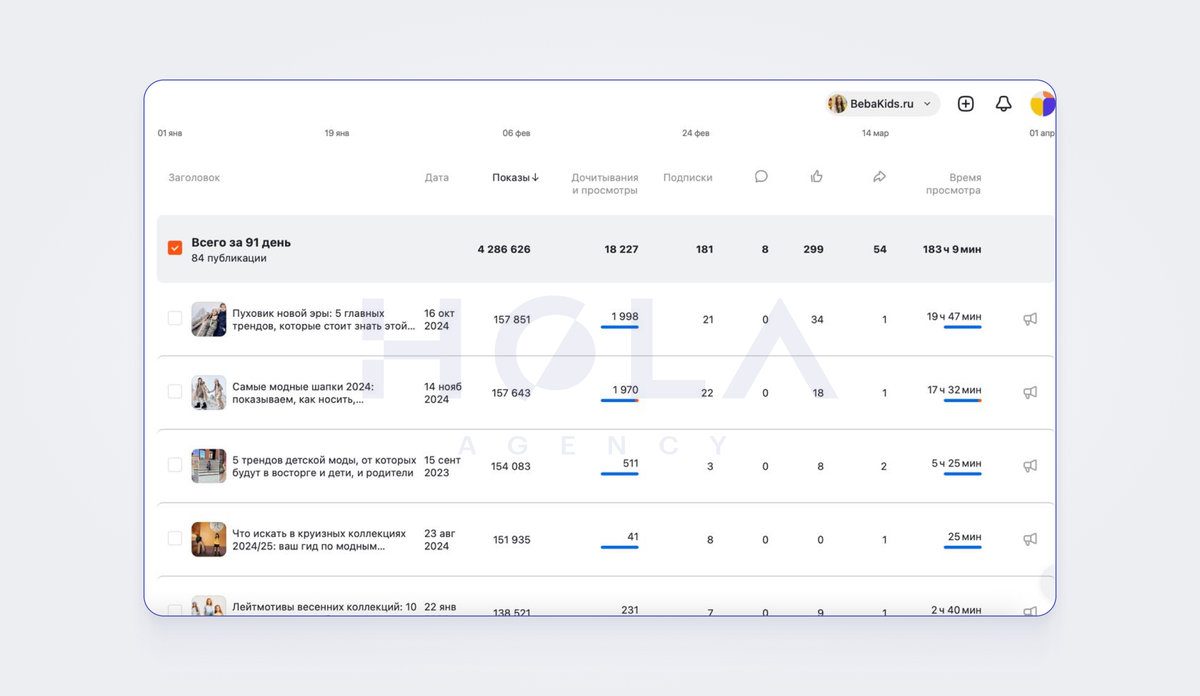Click date 14 нояб 2024

pos(443,392)
